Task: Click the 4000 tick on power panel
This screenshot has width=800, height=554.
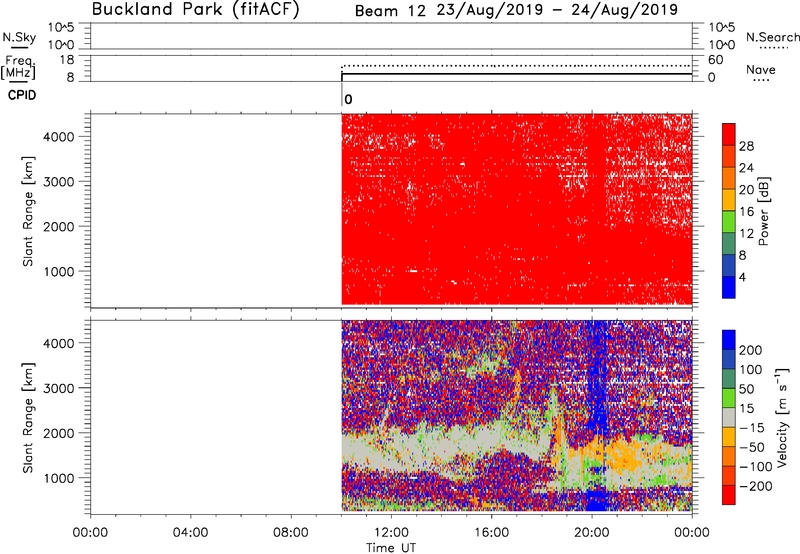Action: click(x=59, y=137)
